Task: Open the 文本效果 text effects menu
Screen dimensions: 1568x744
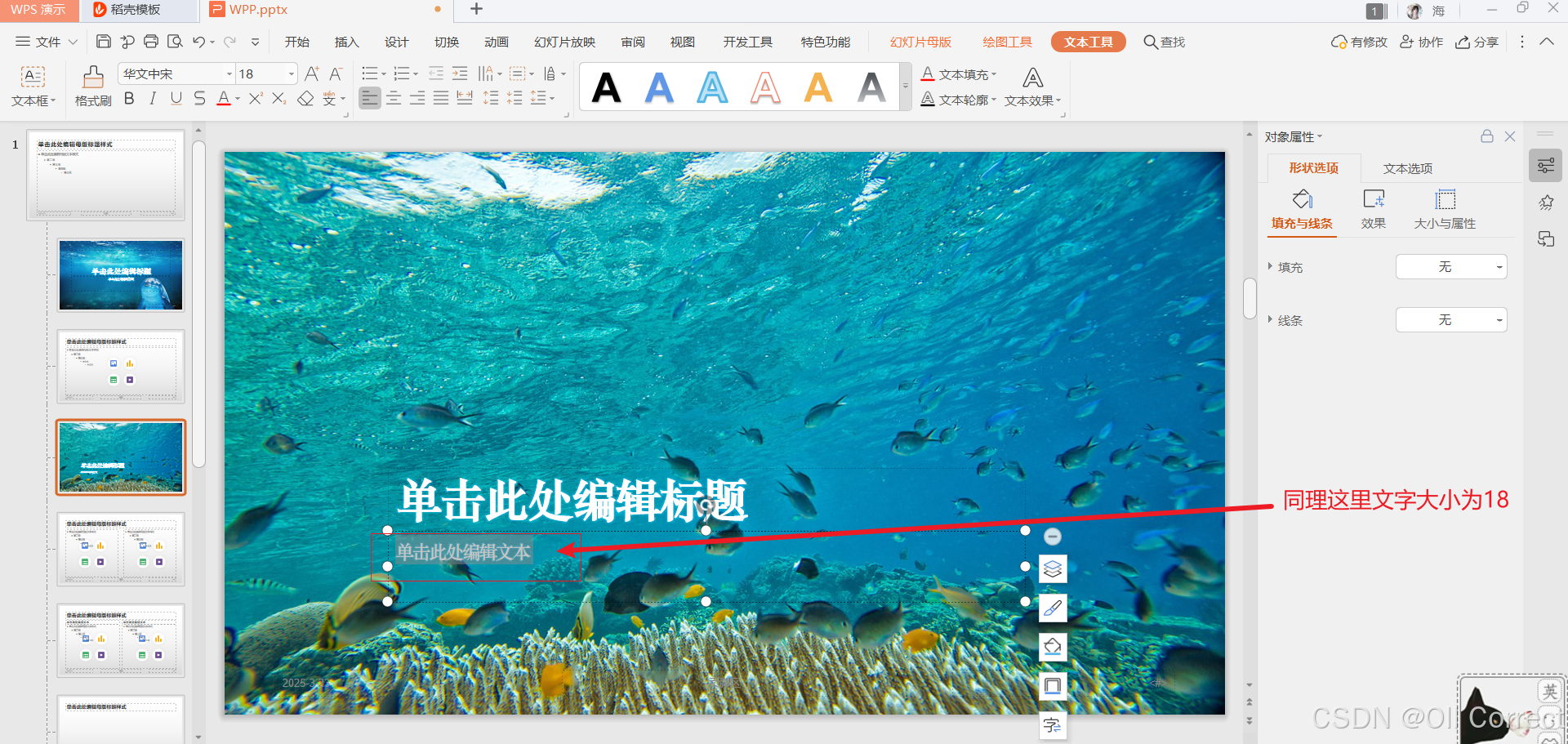Action: tap(1032, 87)
